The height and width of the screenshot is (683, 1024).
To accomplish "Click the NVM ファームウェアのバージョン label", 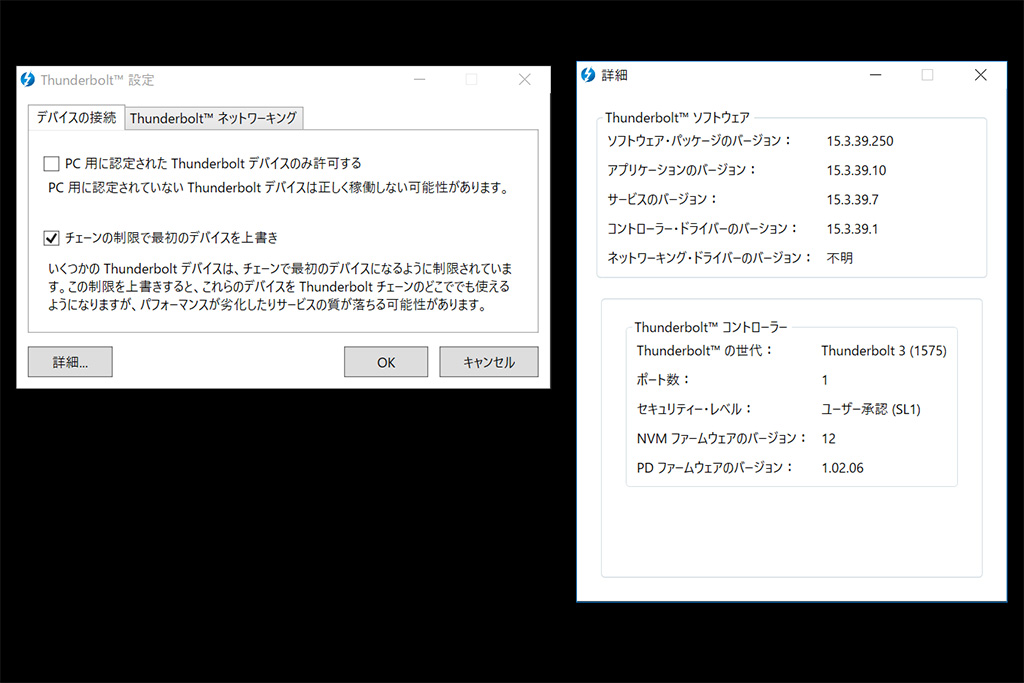I will click(x=722, y=439).
